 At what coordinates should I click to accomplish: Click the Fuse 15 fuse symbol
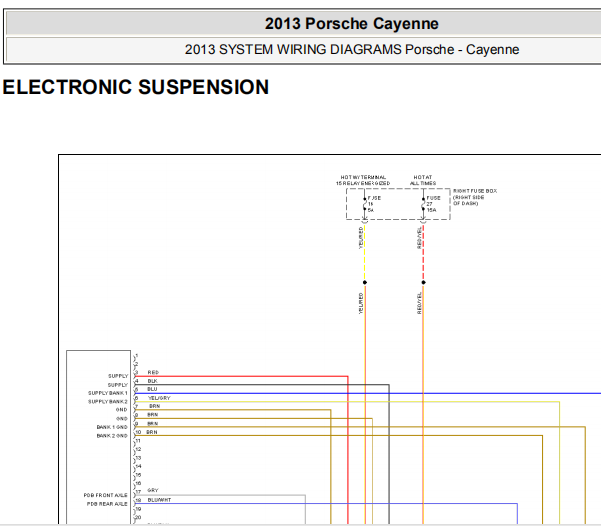point(365,204)
